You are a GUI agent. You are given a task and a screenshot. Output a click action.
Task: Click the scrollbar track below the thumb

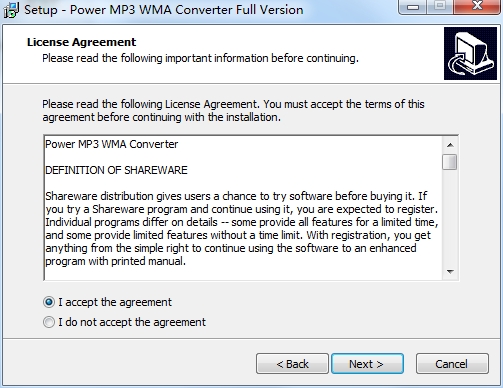tap(450, 217)
